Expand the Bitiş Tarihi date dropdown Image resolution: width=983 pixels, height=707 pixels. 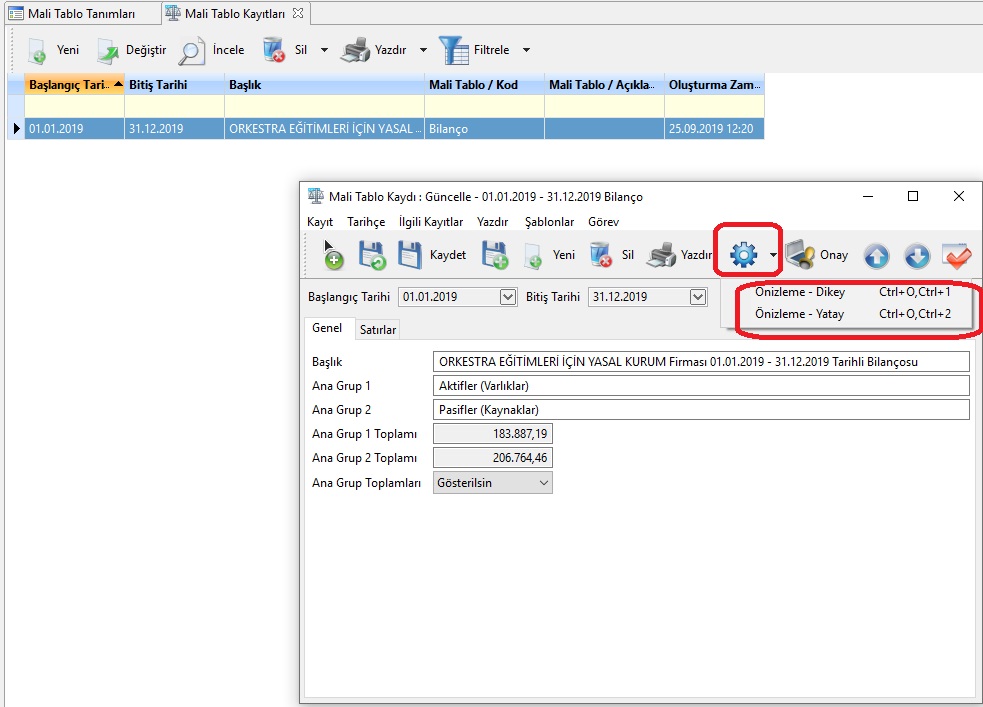tap(698, 297)
